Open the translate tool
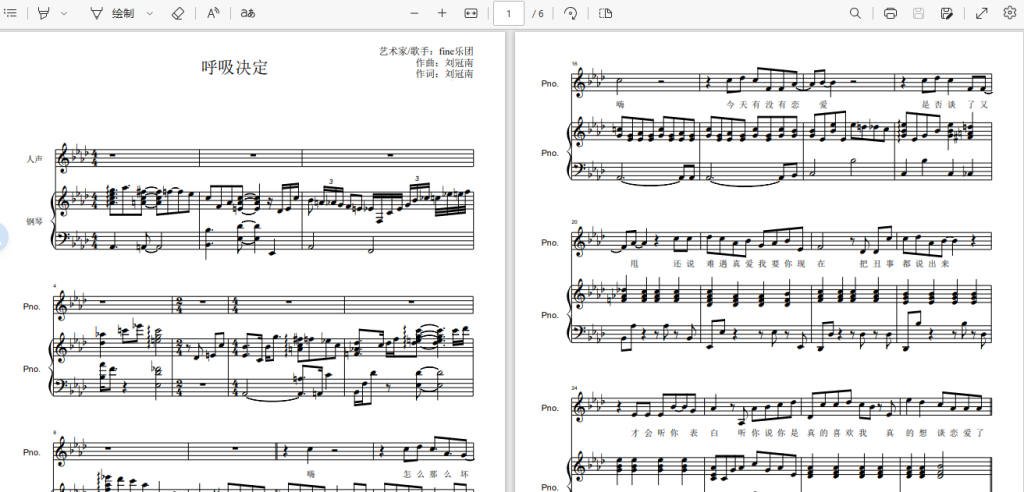Viewport: 1024px width, 492px height. [x=248, y=13]
